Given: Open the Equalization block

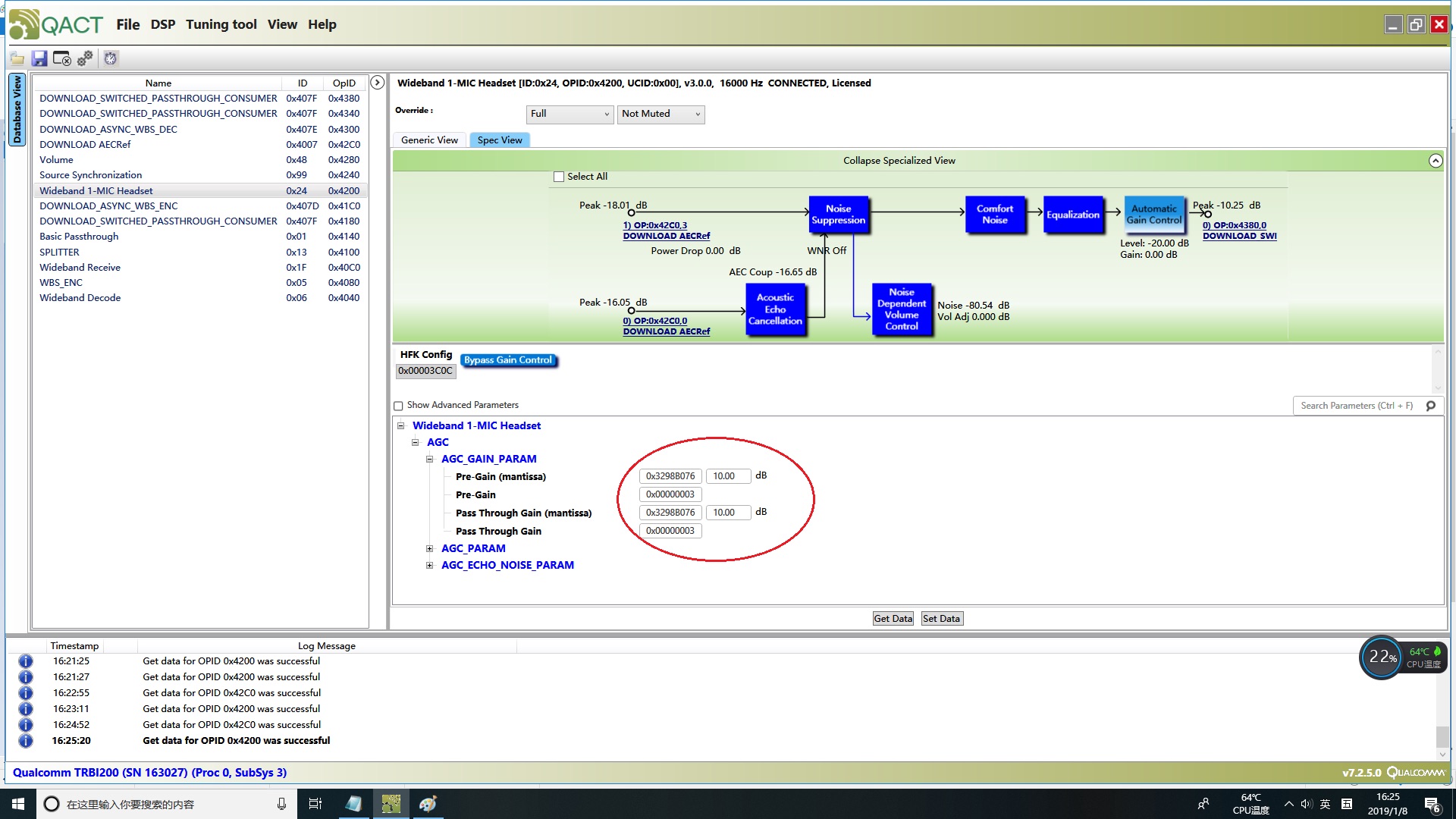Looking at the screenshot, I should click(x=1073, y=215).
